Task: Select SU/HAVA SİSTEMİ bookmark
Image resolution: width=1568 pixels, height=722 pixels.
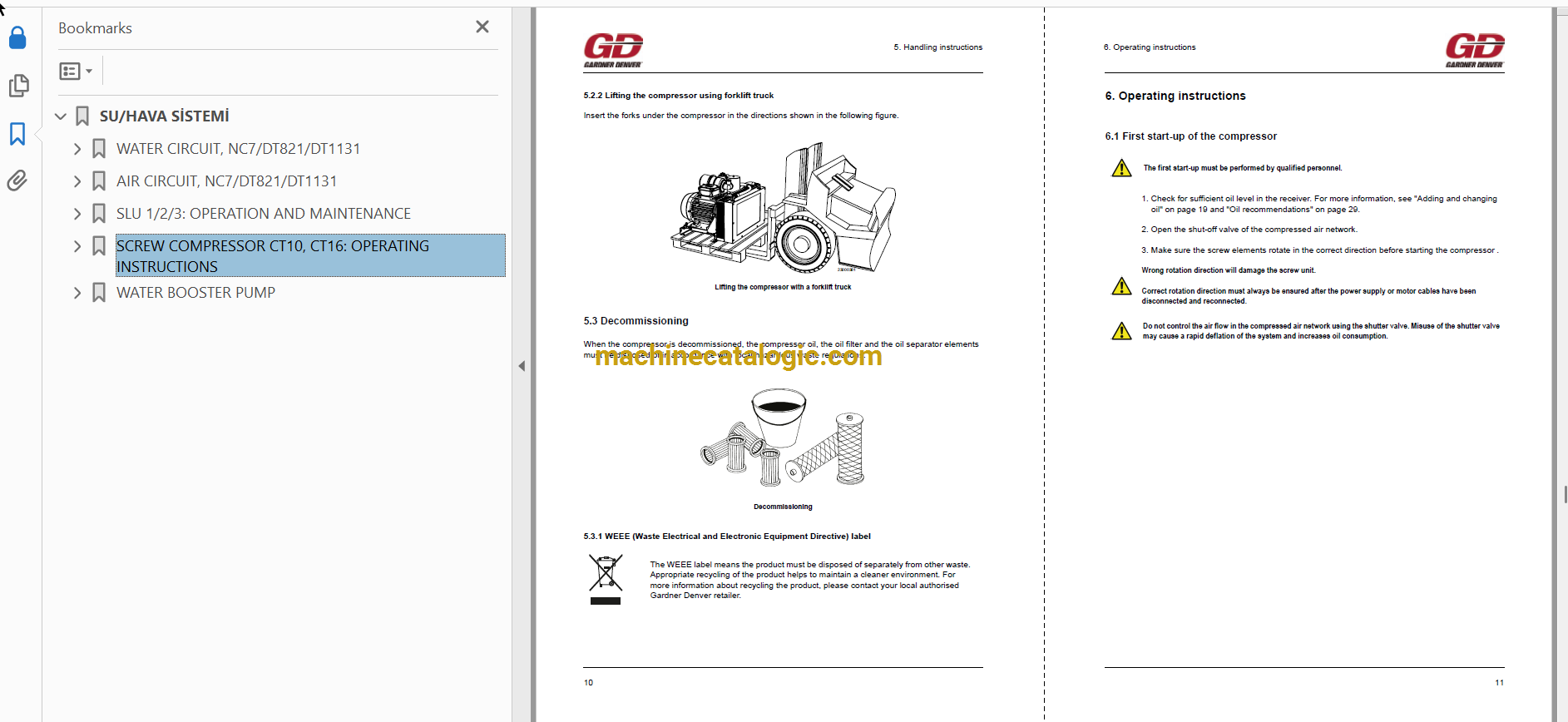Action: point(164,116)
